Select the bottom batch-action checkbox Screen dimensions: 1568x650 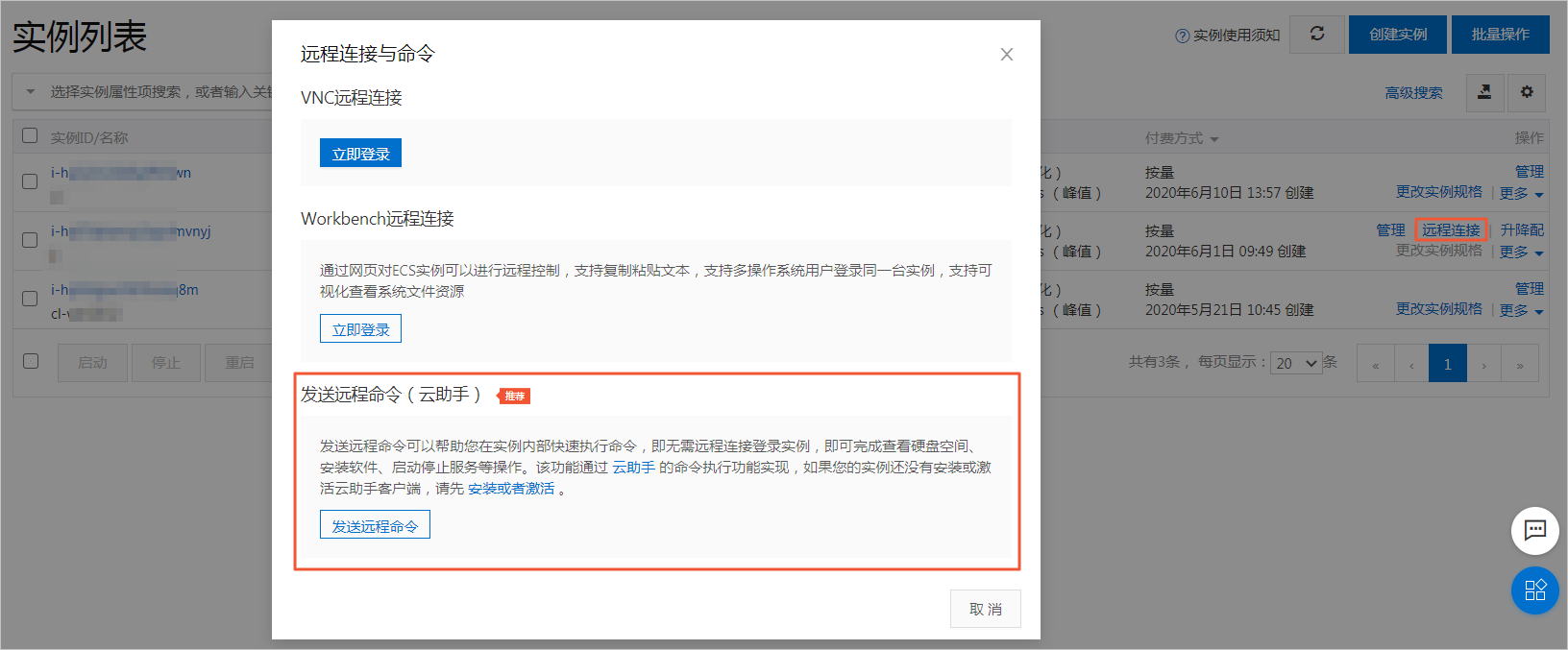point(31,361)
